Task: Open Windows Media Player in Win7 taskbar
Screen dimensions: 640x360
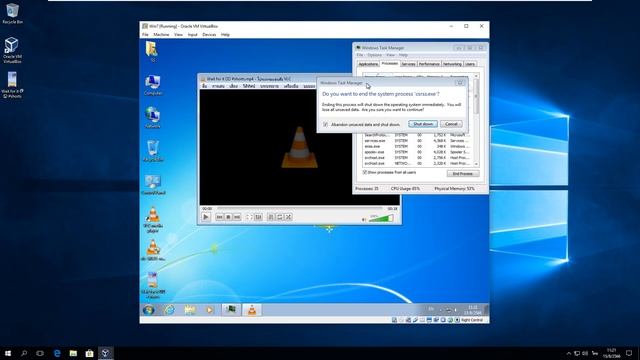Action: [x=210, y=310]
